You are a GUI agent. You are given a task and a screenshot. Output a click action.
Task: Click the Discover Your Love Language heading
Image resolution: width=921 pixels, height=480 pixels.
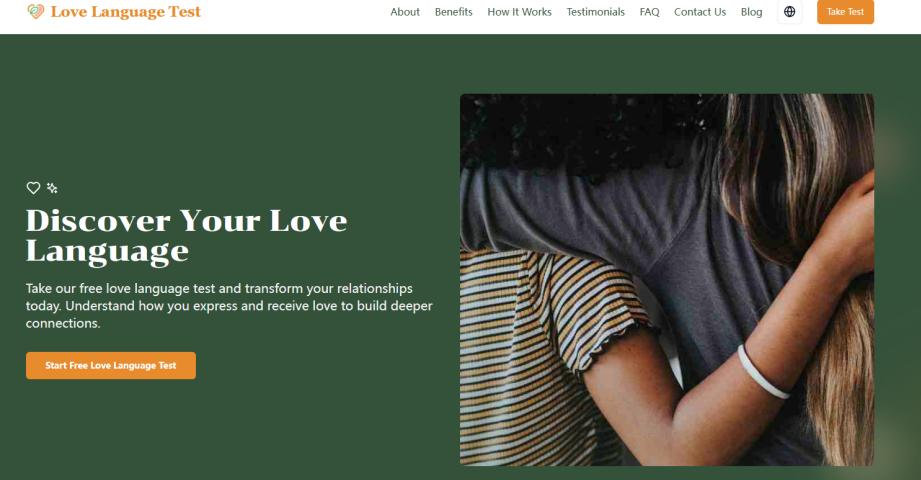click(x=186, y=236)
